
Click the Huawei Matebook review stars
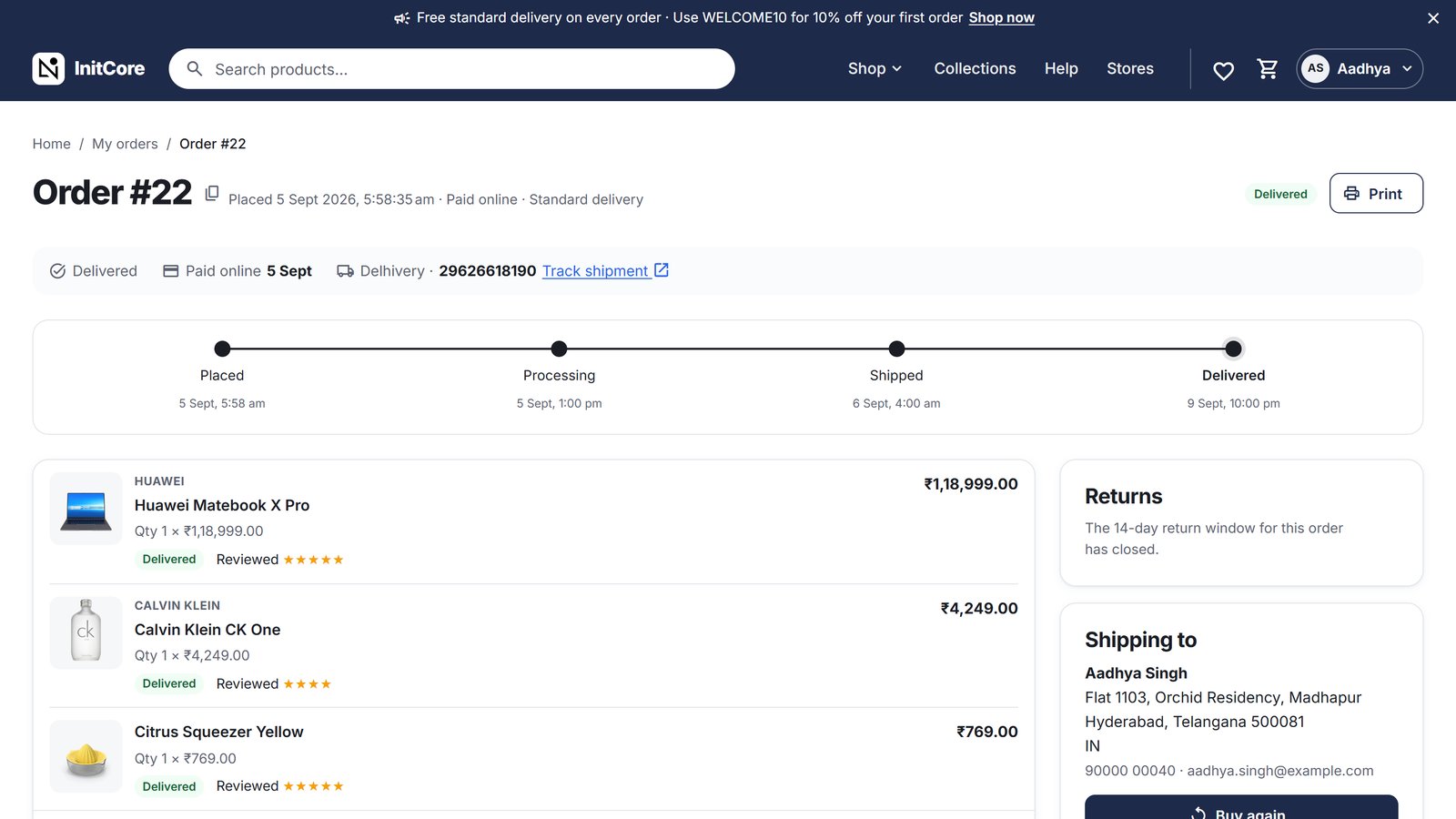click(x=313, y=560)
